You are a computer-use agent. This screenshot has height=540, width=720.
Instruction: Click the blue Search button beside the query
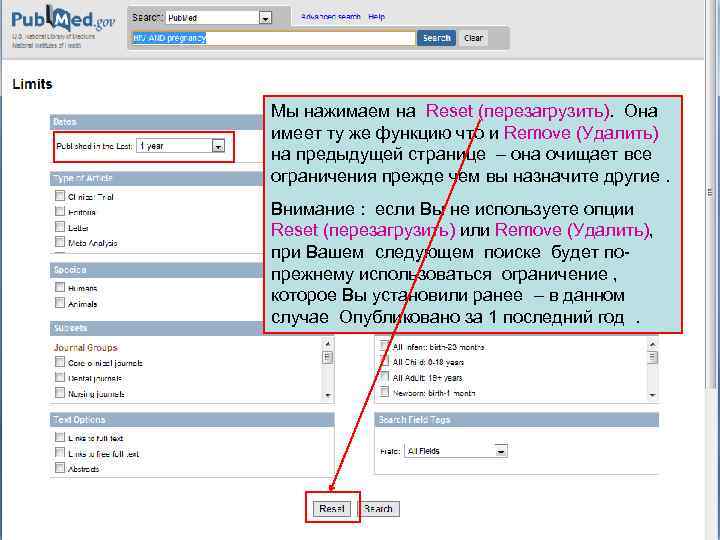(x=436, y=38)
